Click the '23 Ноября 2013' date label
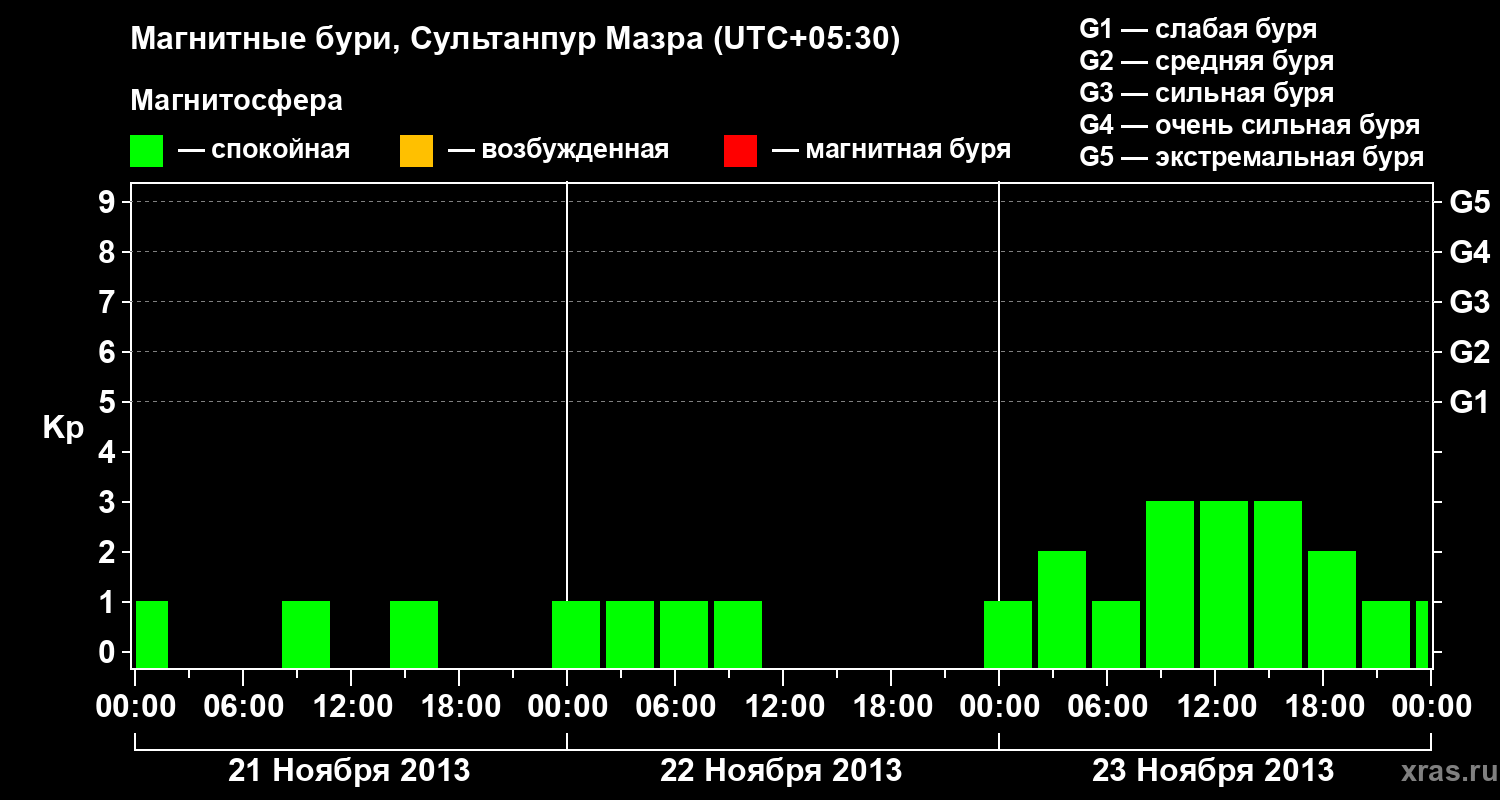The image size is (1500, 800). pyautogui.click(x=1213, y=771)
